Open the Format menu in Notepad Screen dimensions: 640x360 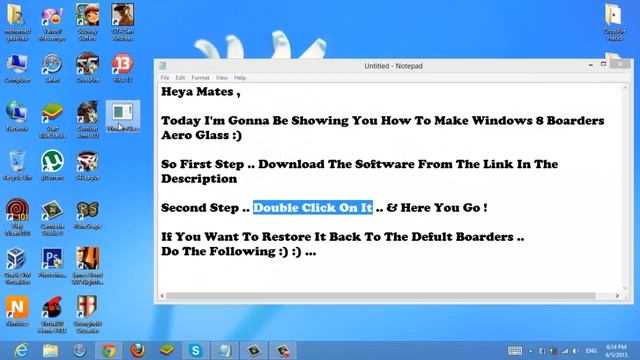[200, 78]
